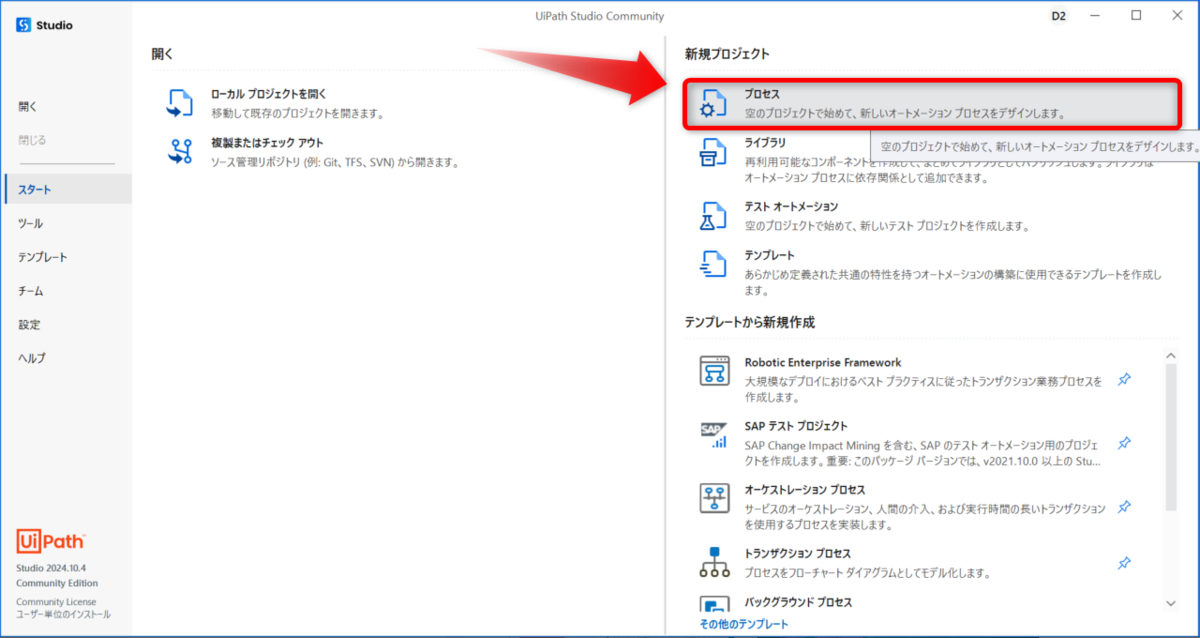Open the その他のテンプレート link

[743, 624]
